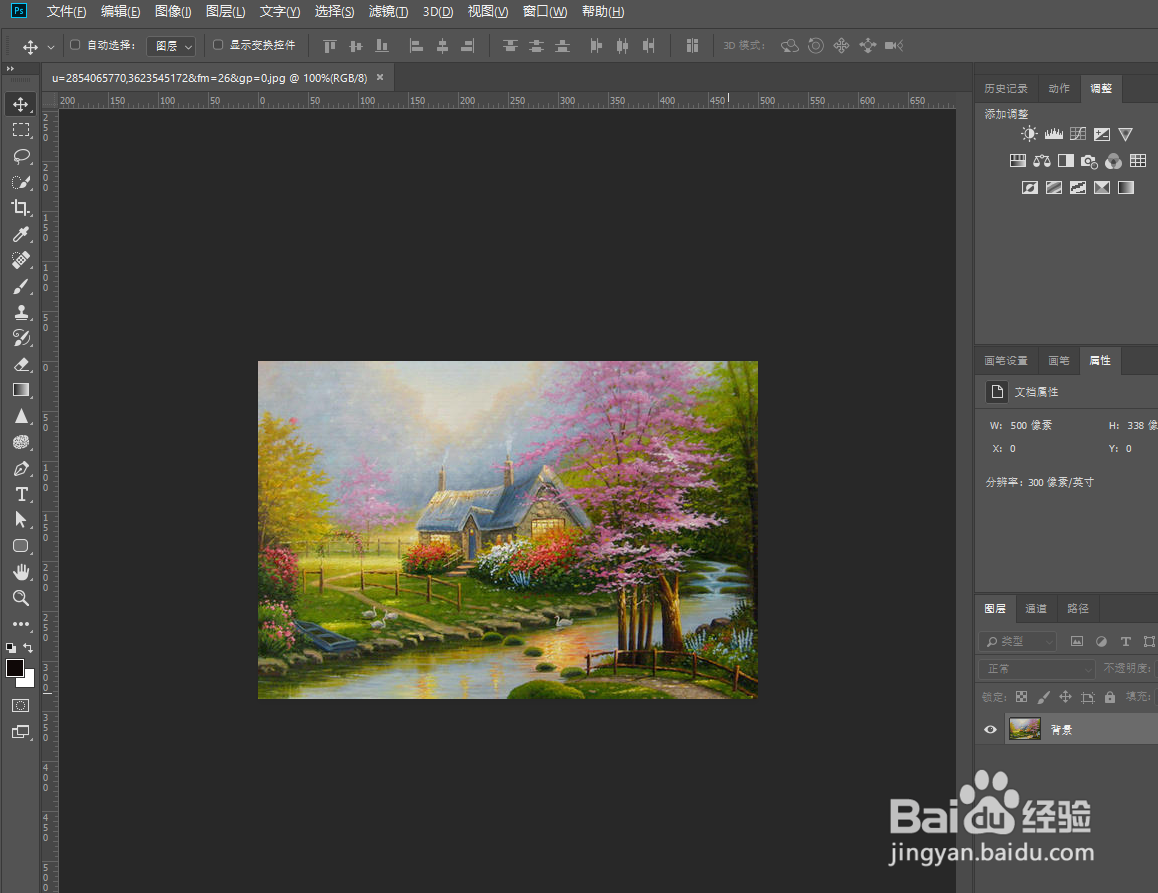Select the Crop tool
This screenshot has height=893, width=1158.
pyautogui.click(x=21, y=208)
